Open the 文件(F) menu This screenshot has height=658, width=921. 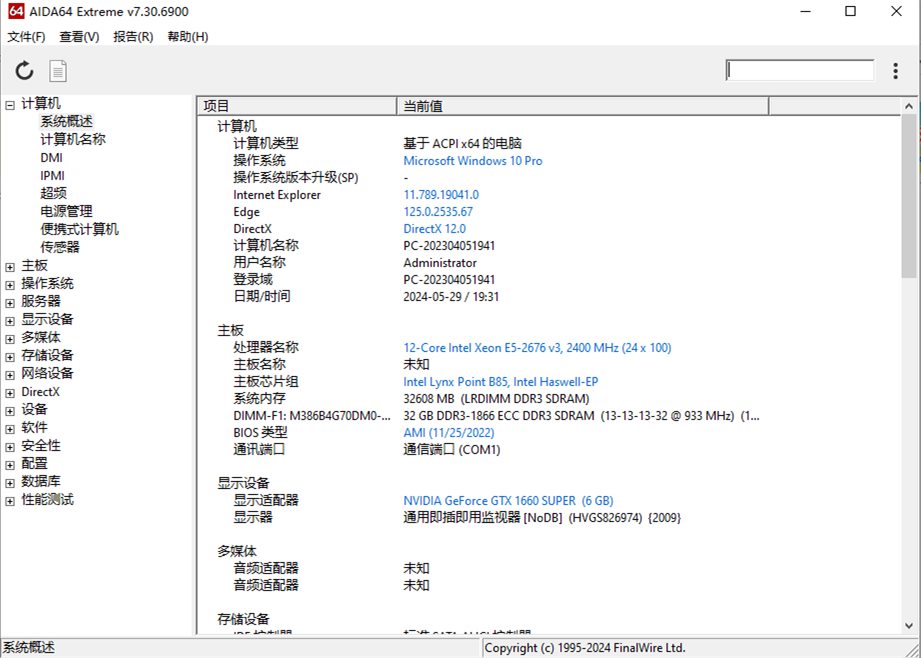26,37
